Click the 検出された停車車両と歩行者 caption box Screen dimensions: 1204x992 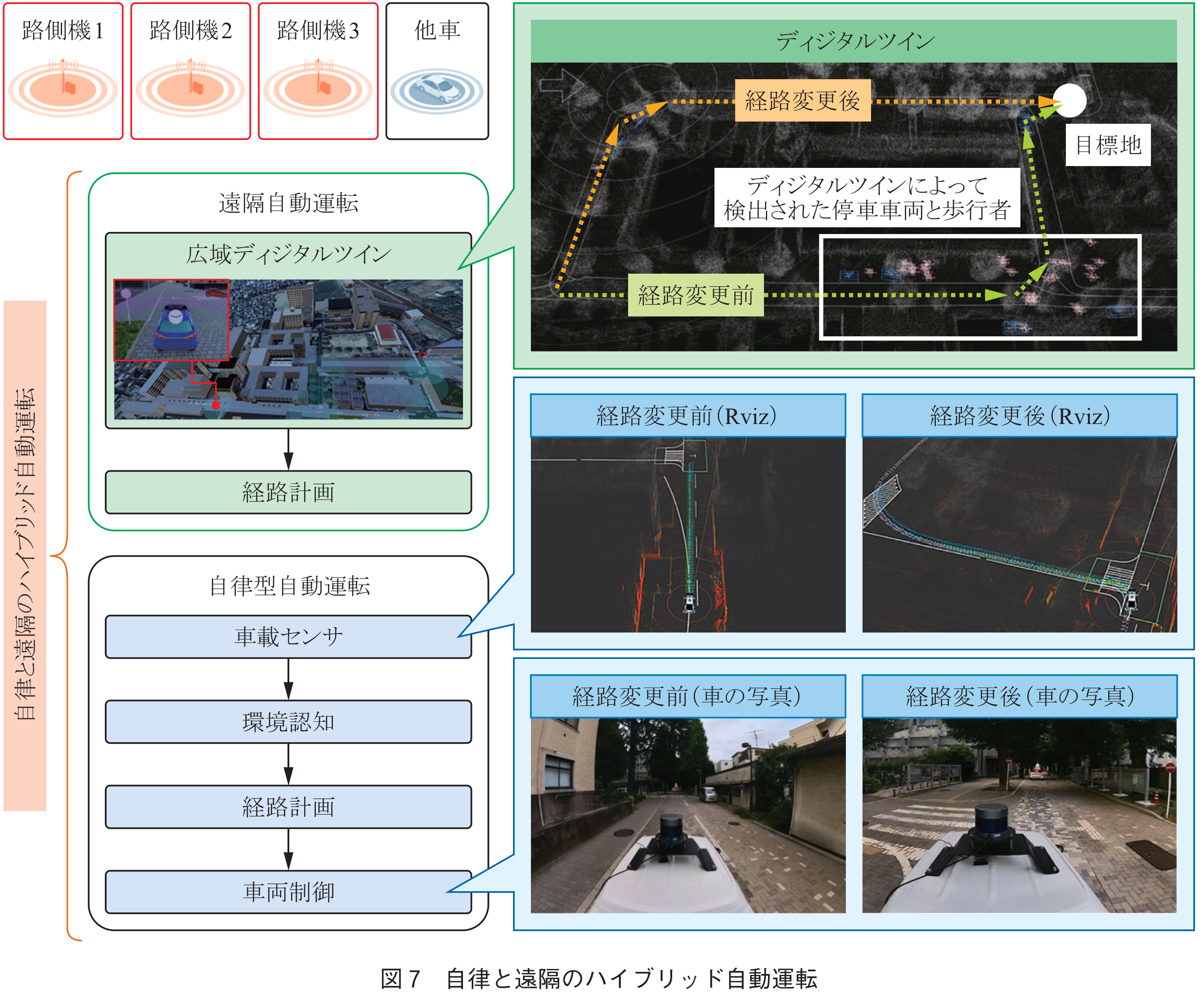(867, 198)
